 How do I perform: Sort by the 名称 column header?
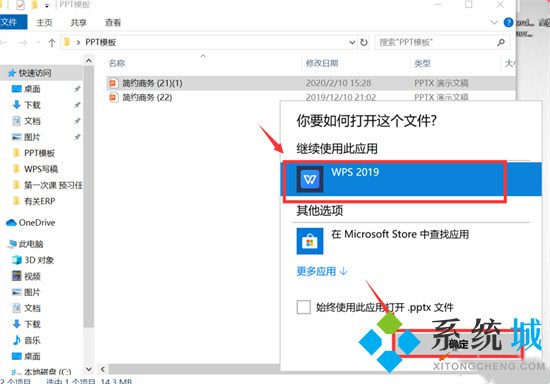pos(117,63)
